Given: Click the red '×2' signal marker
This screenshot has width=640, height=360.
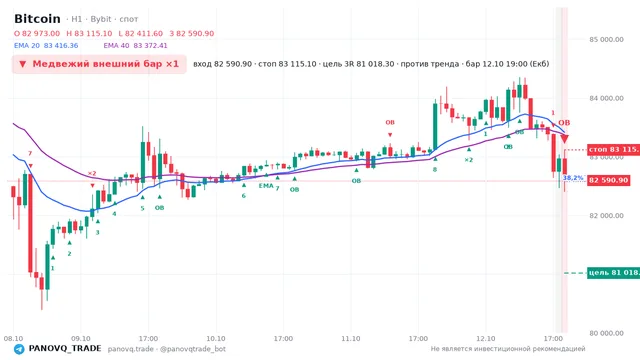Looking at the screenshot, I should 92,173.
